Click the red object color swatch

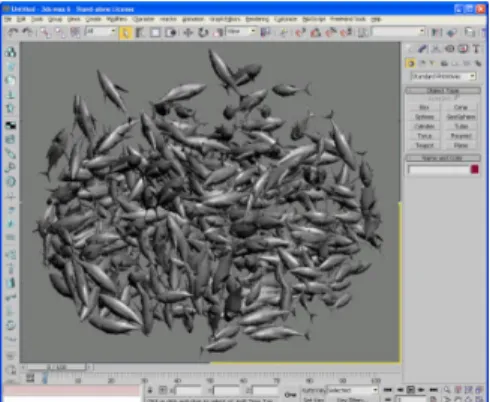[475, 169]
